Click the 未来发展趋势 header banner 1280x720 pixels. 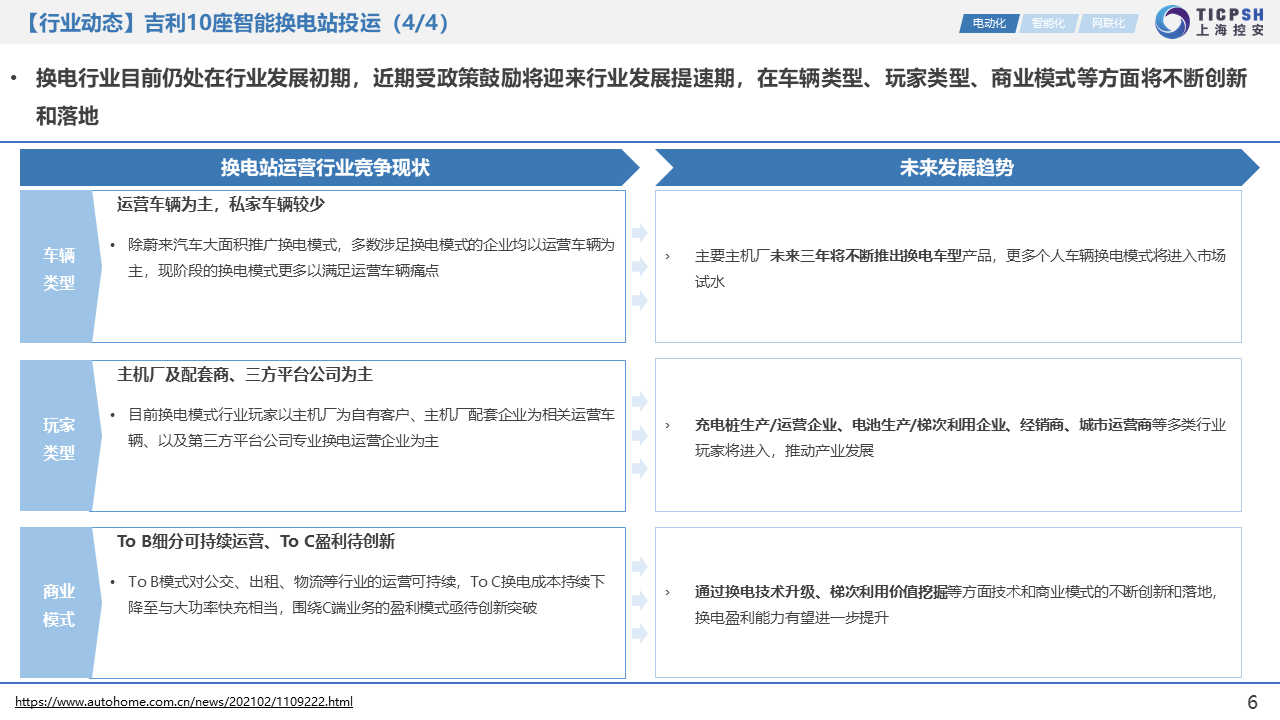click(x=955, y=168)
